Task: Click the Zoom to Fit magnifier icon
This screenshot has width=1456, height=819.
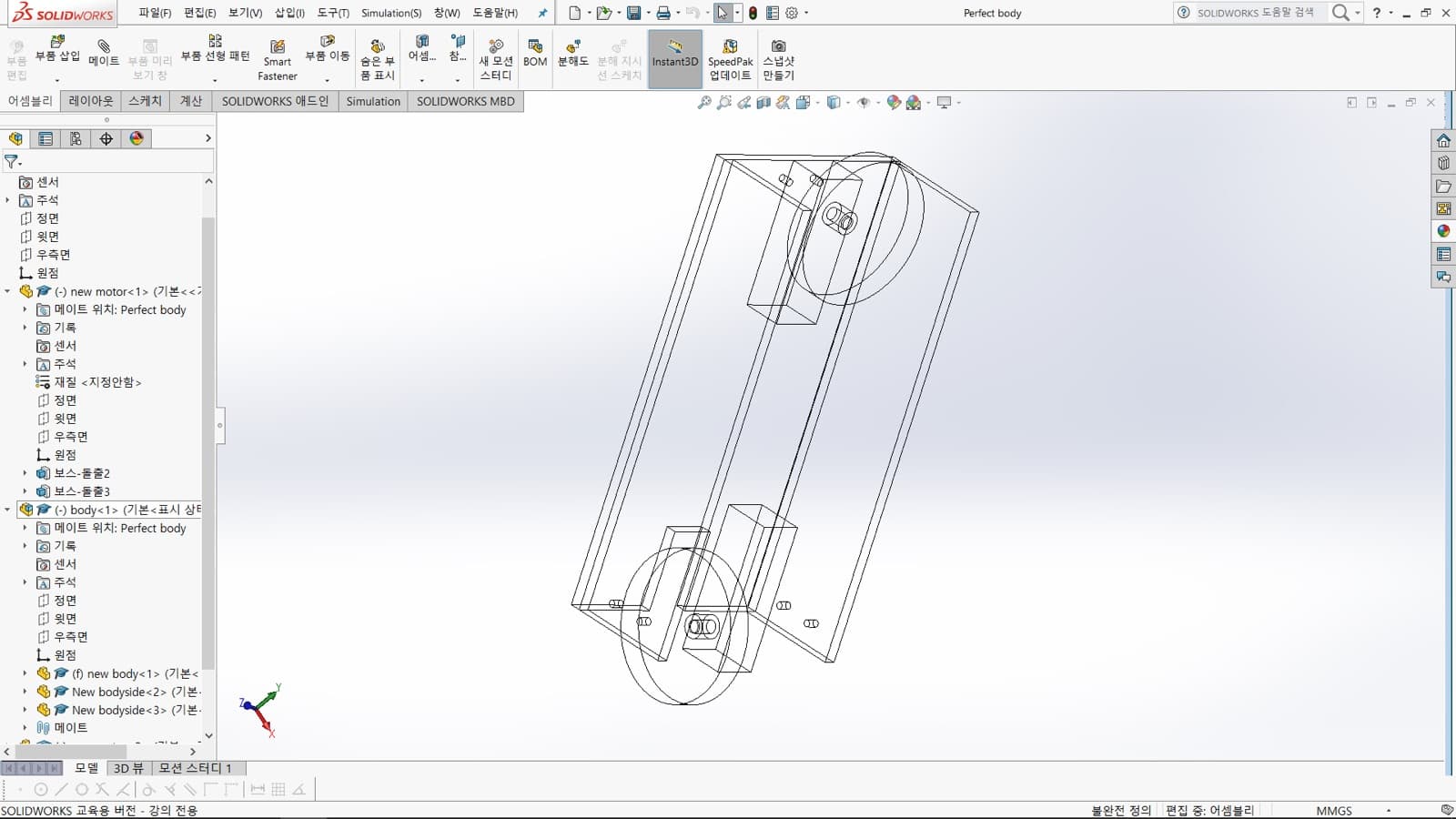Action: 704,103
